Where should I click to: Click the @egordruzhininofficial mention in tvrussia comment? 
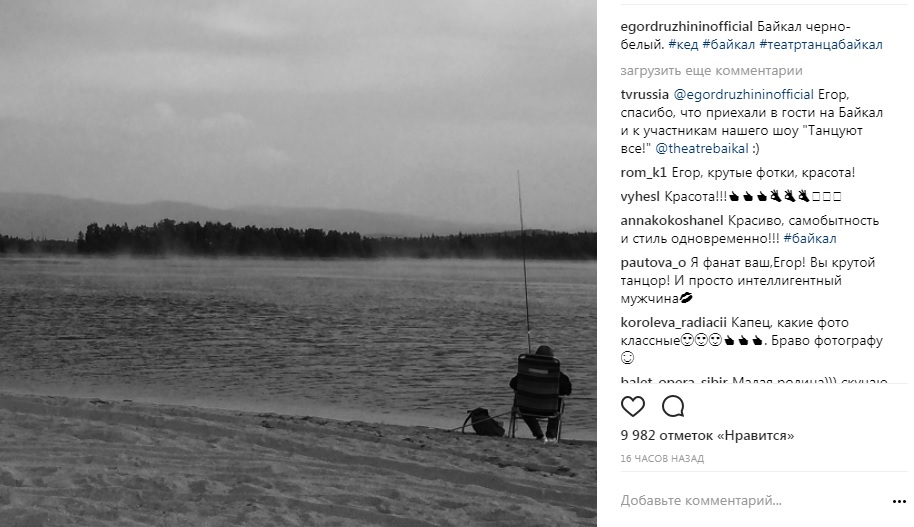(x=743, y=94)
